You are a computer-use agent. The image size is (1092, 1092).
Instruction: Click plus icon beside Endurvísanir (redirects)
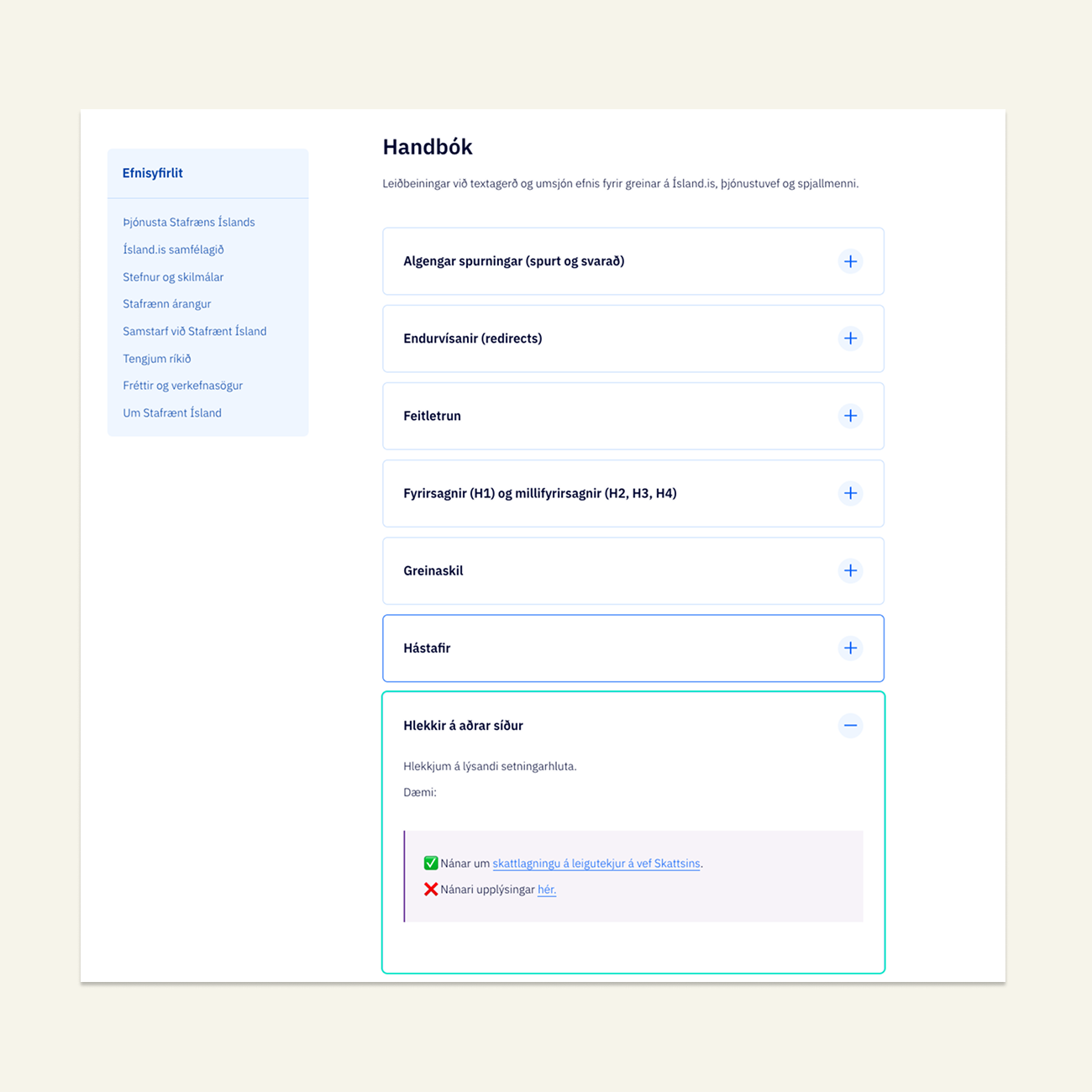coord(850,339)
